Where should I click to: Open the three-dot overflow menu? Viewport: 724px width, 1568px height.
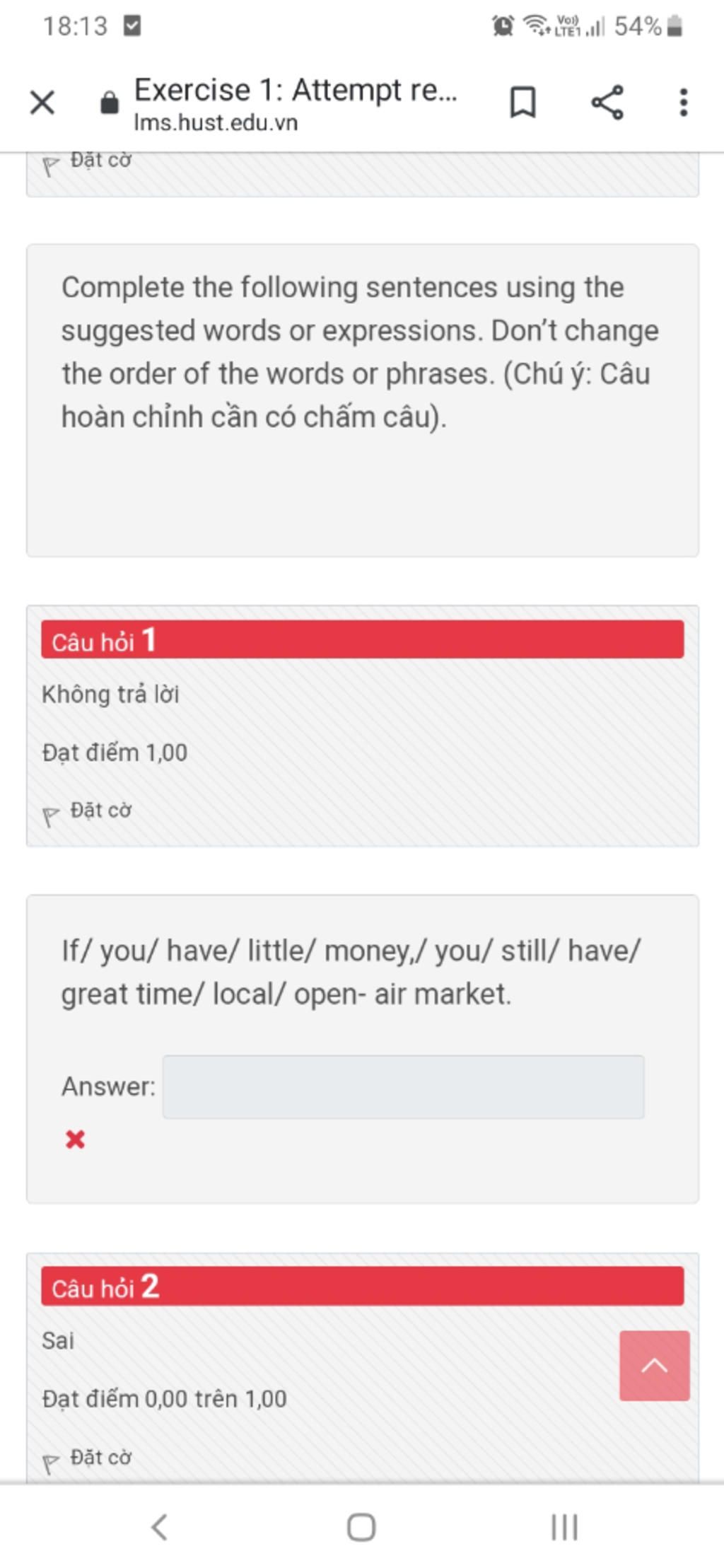click(683, 103)
